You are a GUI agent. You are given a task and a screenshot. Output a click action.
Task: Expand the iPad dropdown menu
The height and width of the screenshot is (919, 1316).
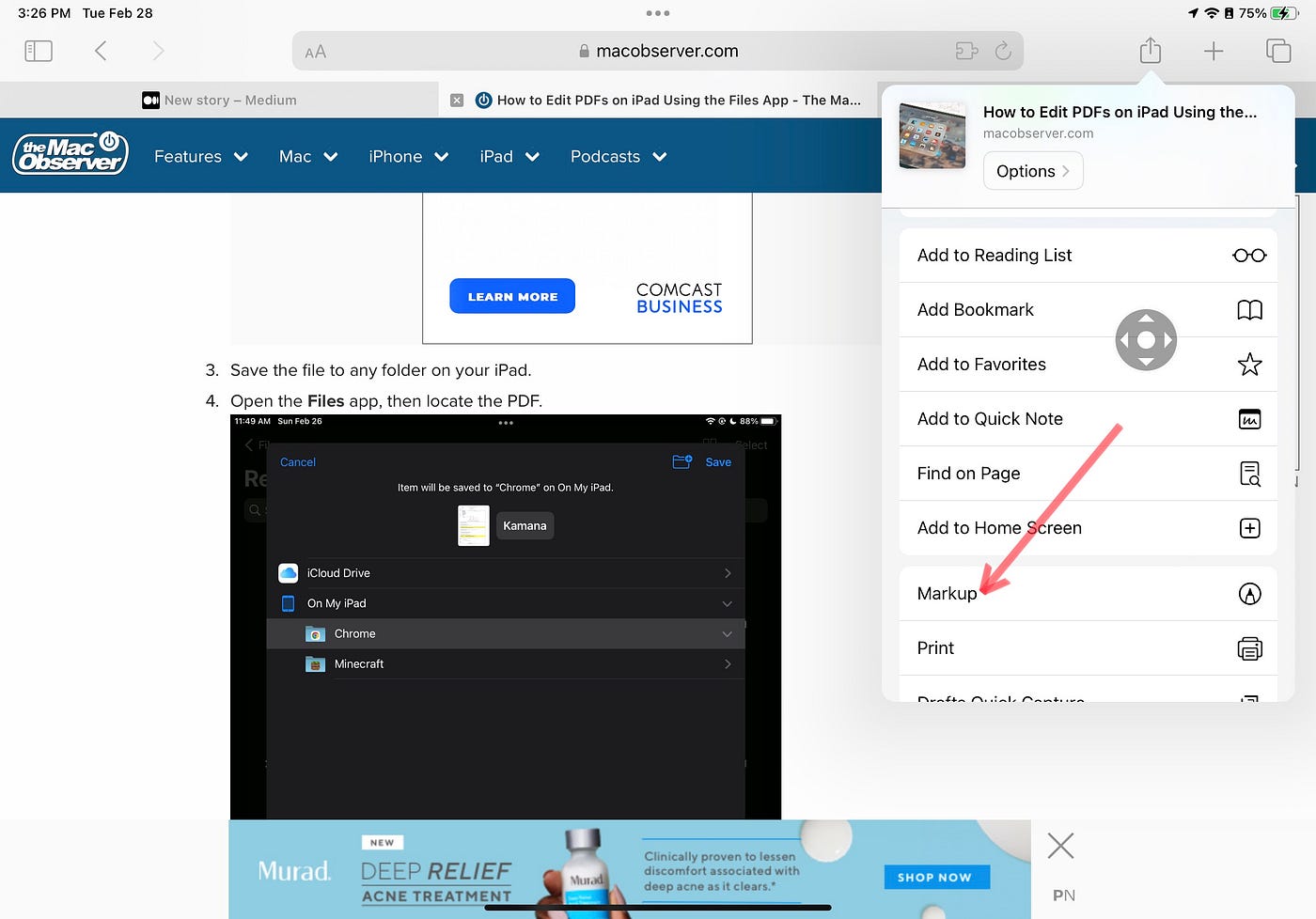pyautogui.click(x=509, y=156)
